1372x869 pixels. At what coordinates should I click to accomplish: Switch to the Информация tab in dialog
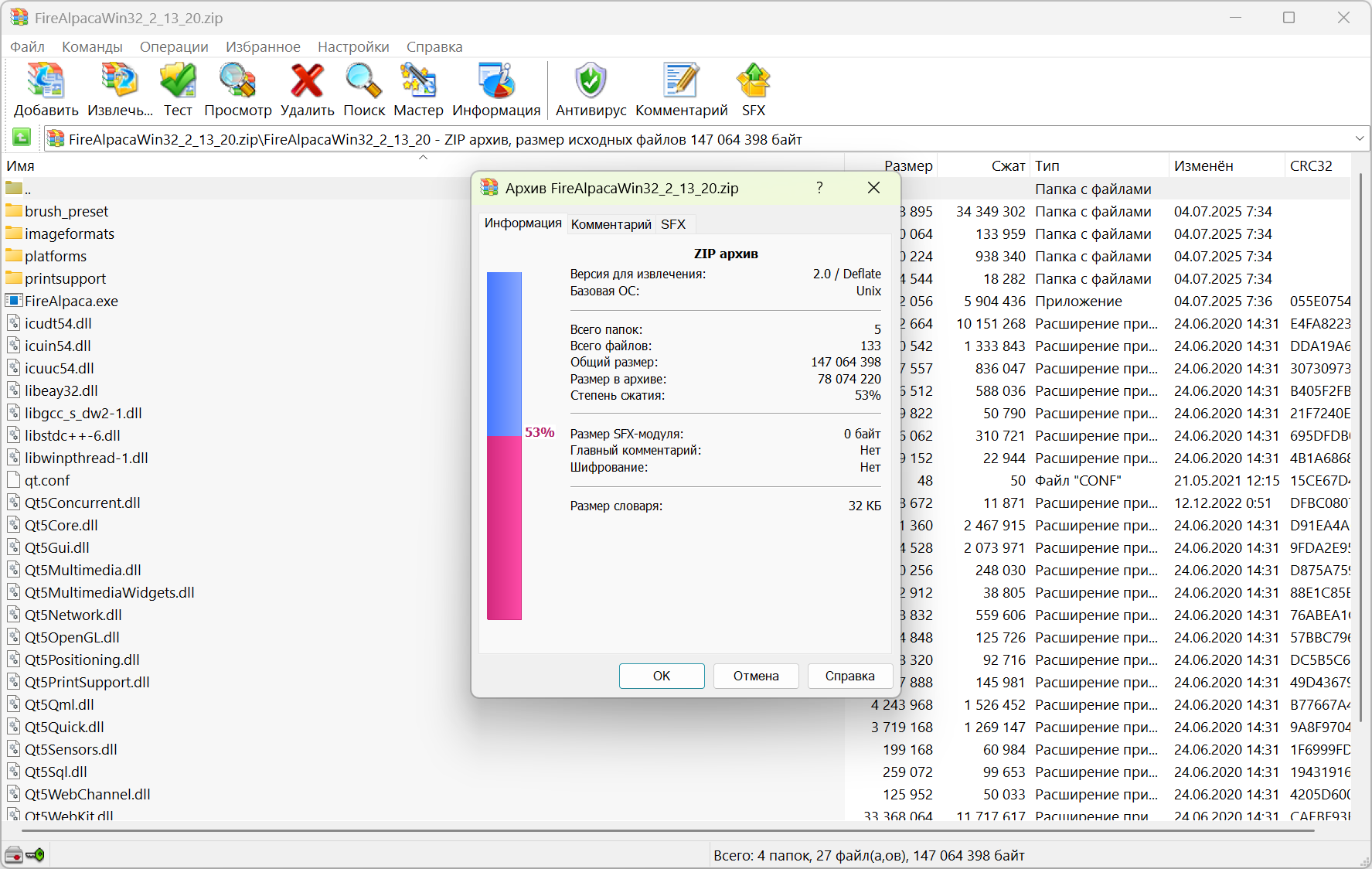click(x=523, y=223)
